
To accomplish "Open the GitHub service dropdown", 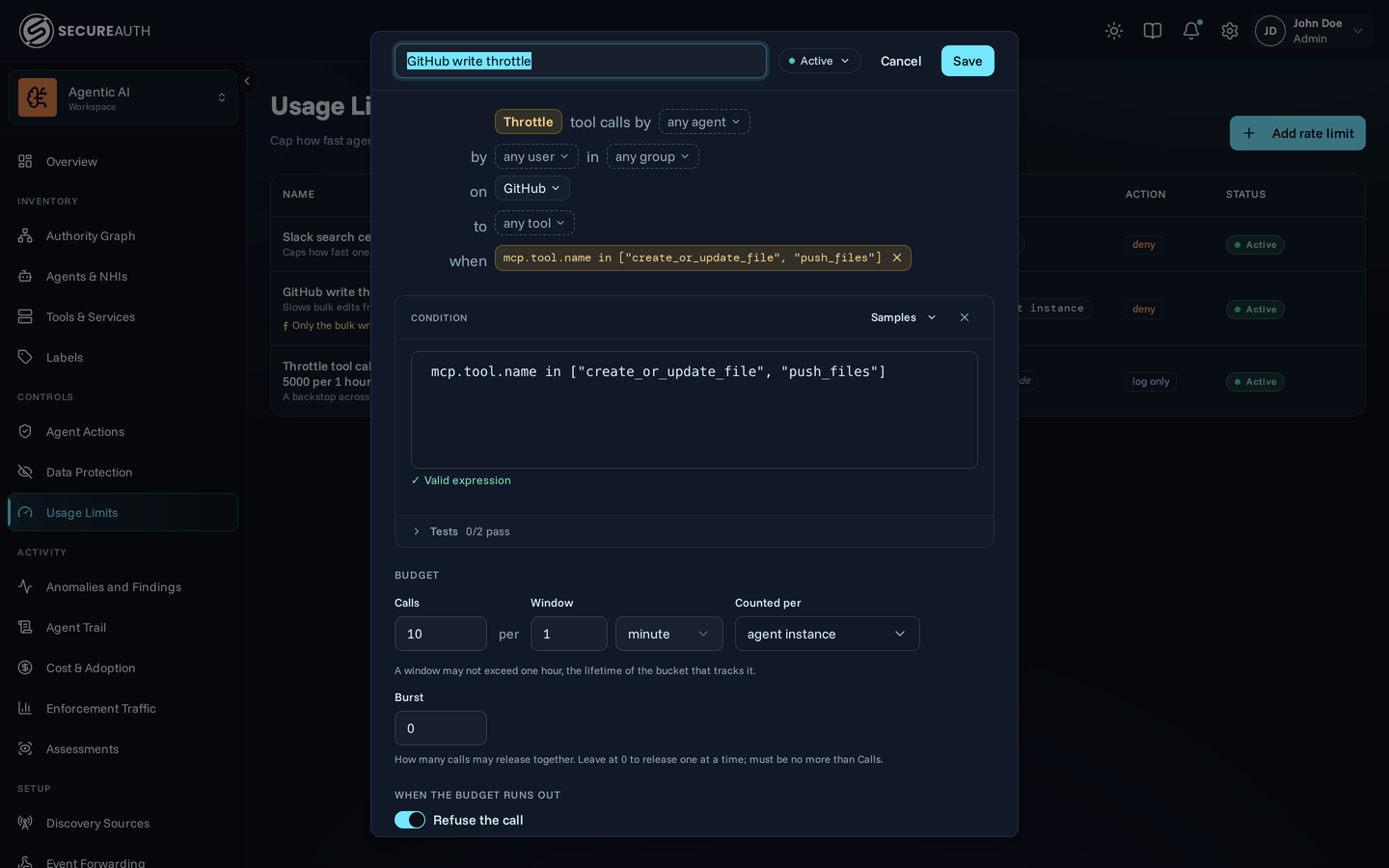I will 532,188.
